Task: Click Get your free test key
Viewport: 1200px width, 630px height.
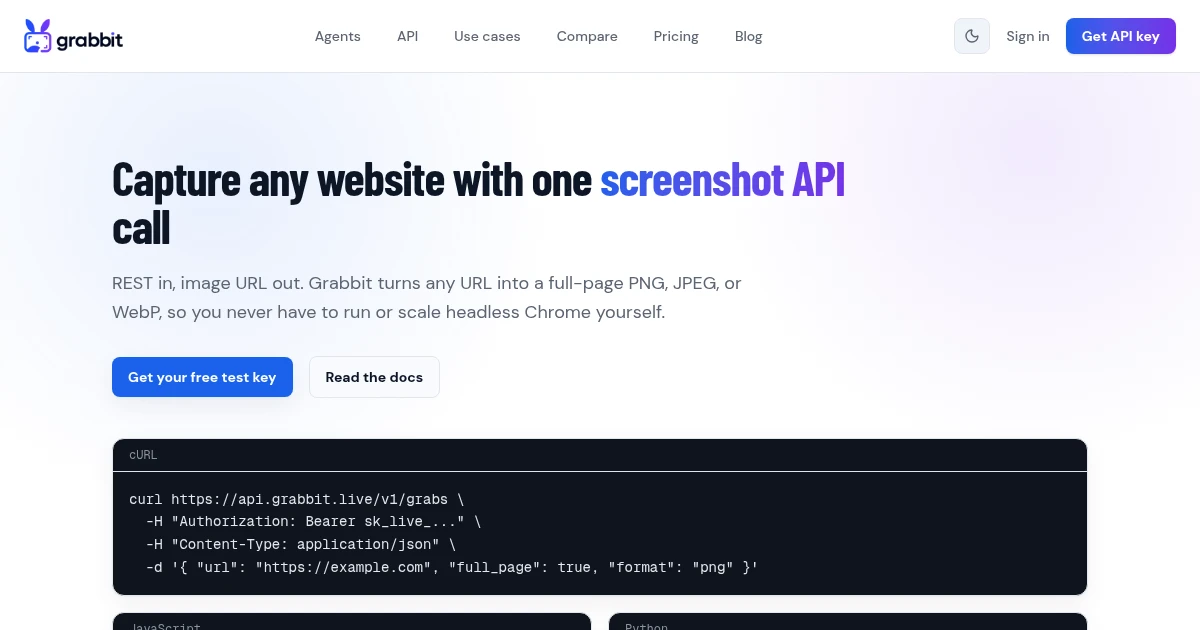Action: click(x=202, y=377)
